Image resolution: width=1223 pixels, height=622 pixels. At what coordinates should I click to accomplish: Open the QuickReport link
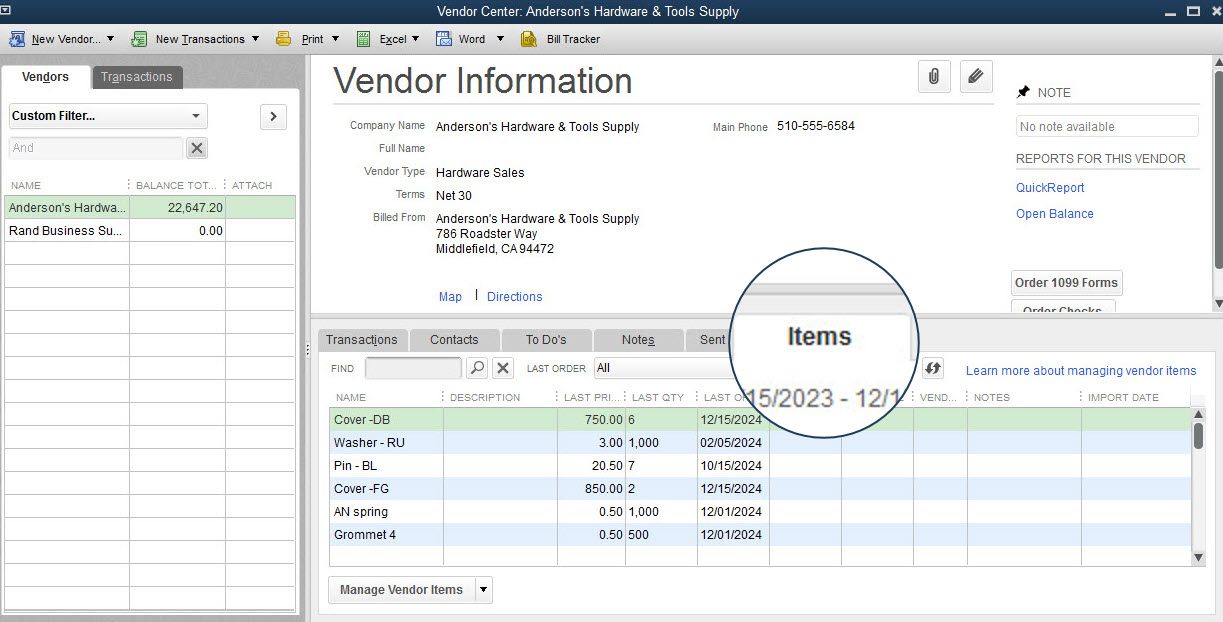coord(1049,188)
